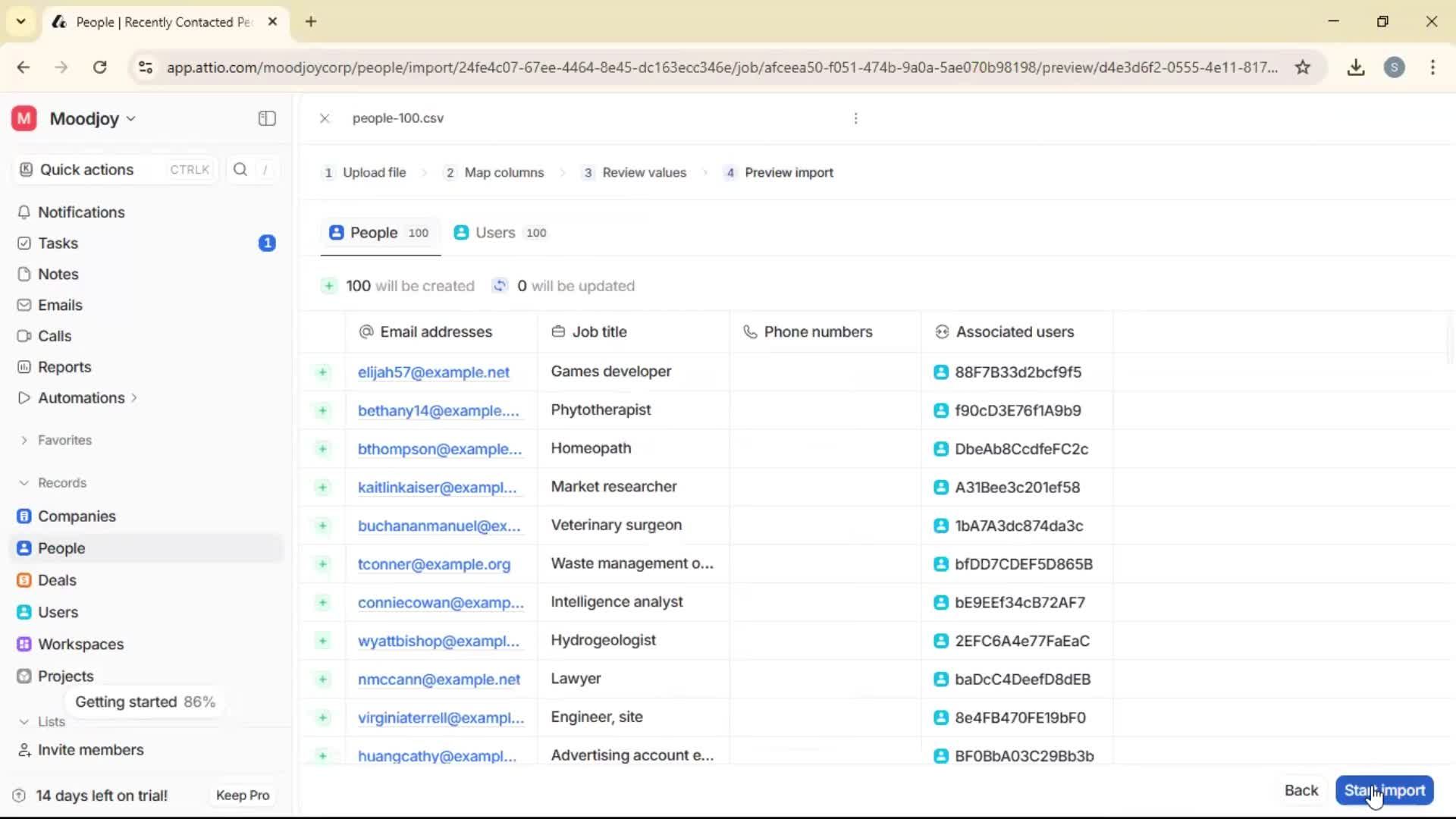Open search with the magnifier icon

pos(240,169)
